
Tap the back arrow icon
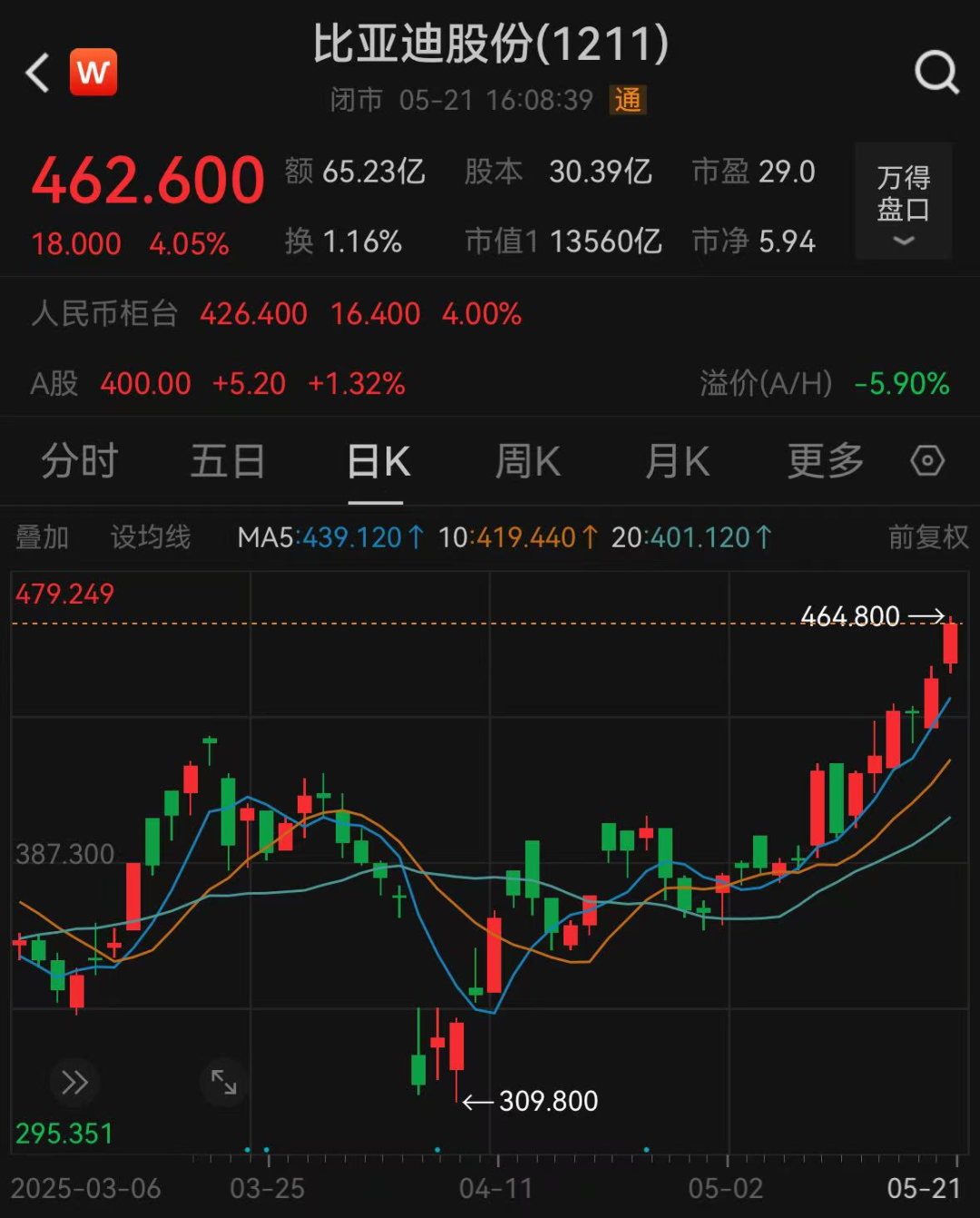pyautogui.click(x=37, y=73)
